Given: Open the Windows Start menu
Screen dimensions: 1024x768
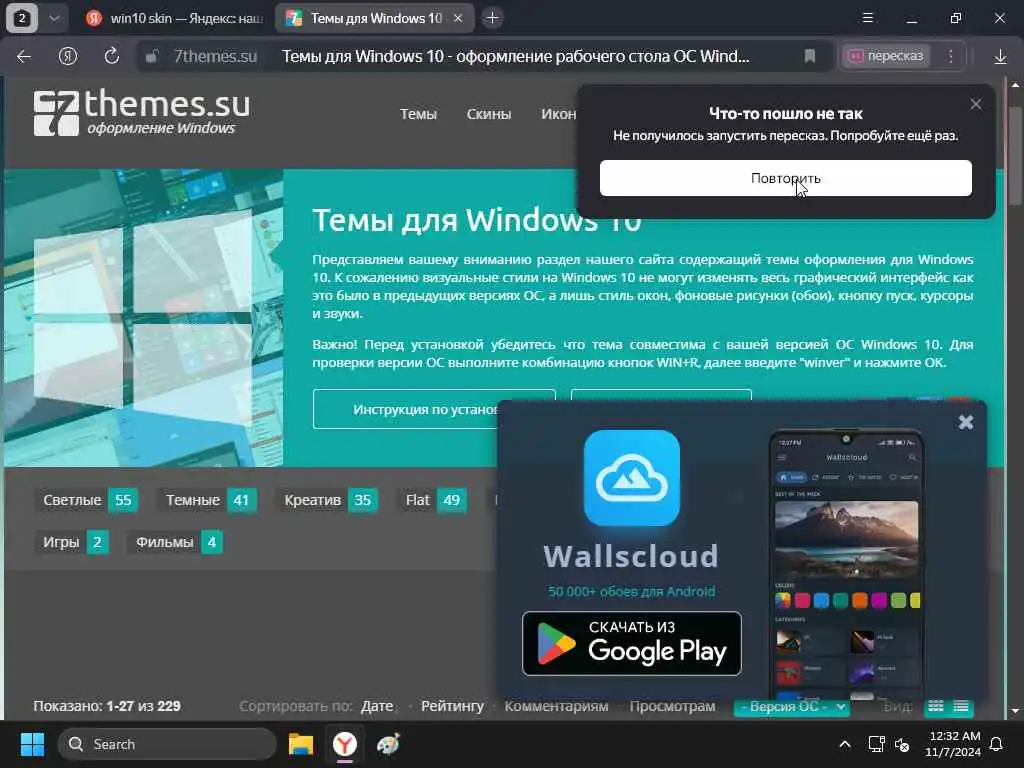Looking at the screenshot, I should tap(32, 744).
